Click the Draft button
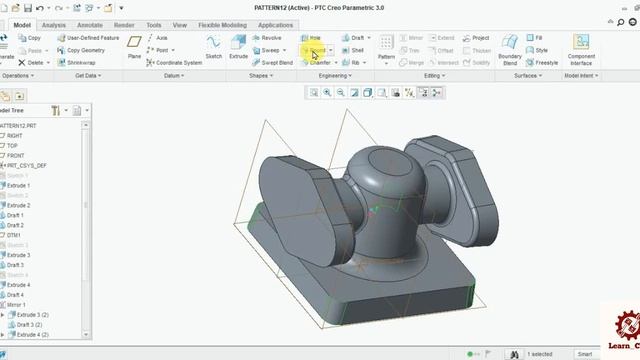Screen dimensions: 640x360 [x=353, y=38]
